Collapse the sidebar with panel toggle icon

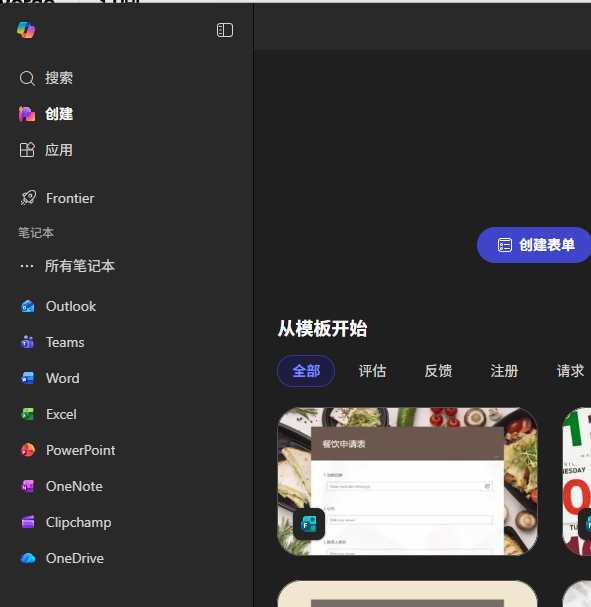(224, 30)
